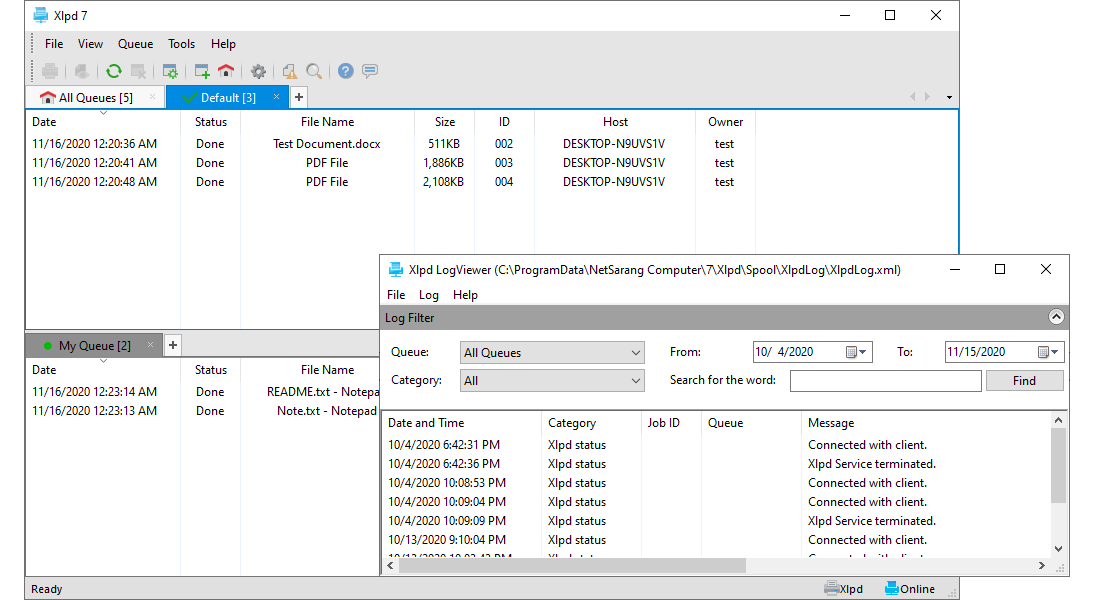Image resolution: width=1100 pixels, height=600 pixels.
Task: Click the log scroll right arrow
Action: (x=1042, y=566)
